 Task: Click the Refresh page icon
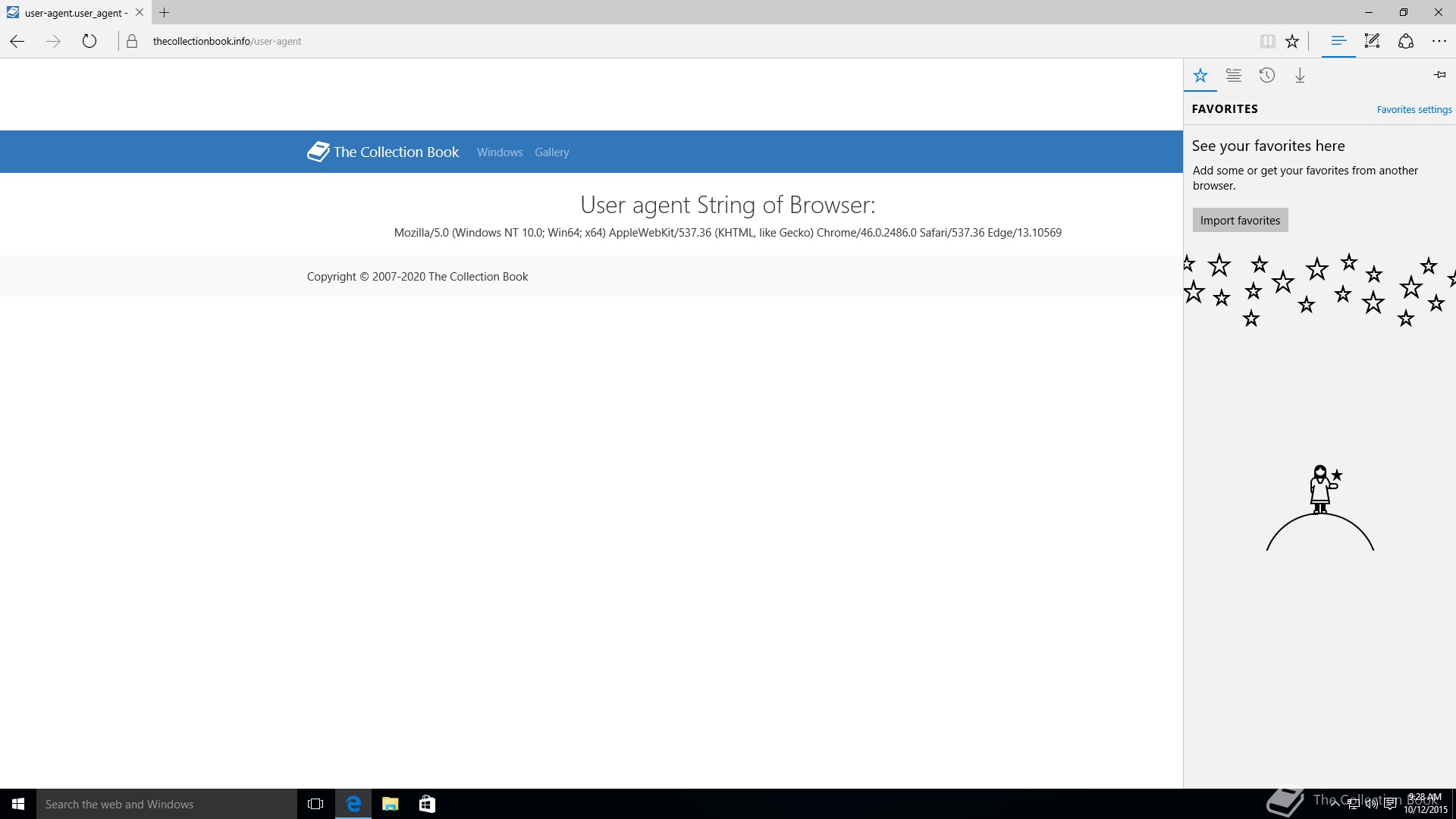pos(89,42)
